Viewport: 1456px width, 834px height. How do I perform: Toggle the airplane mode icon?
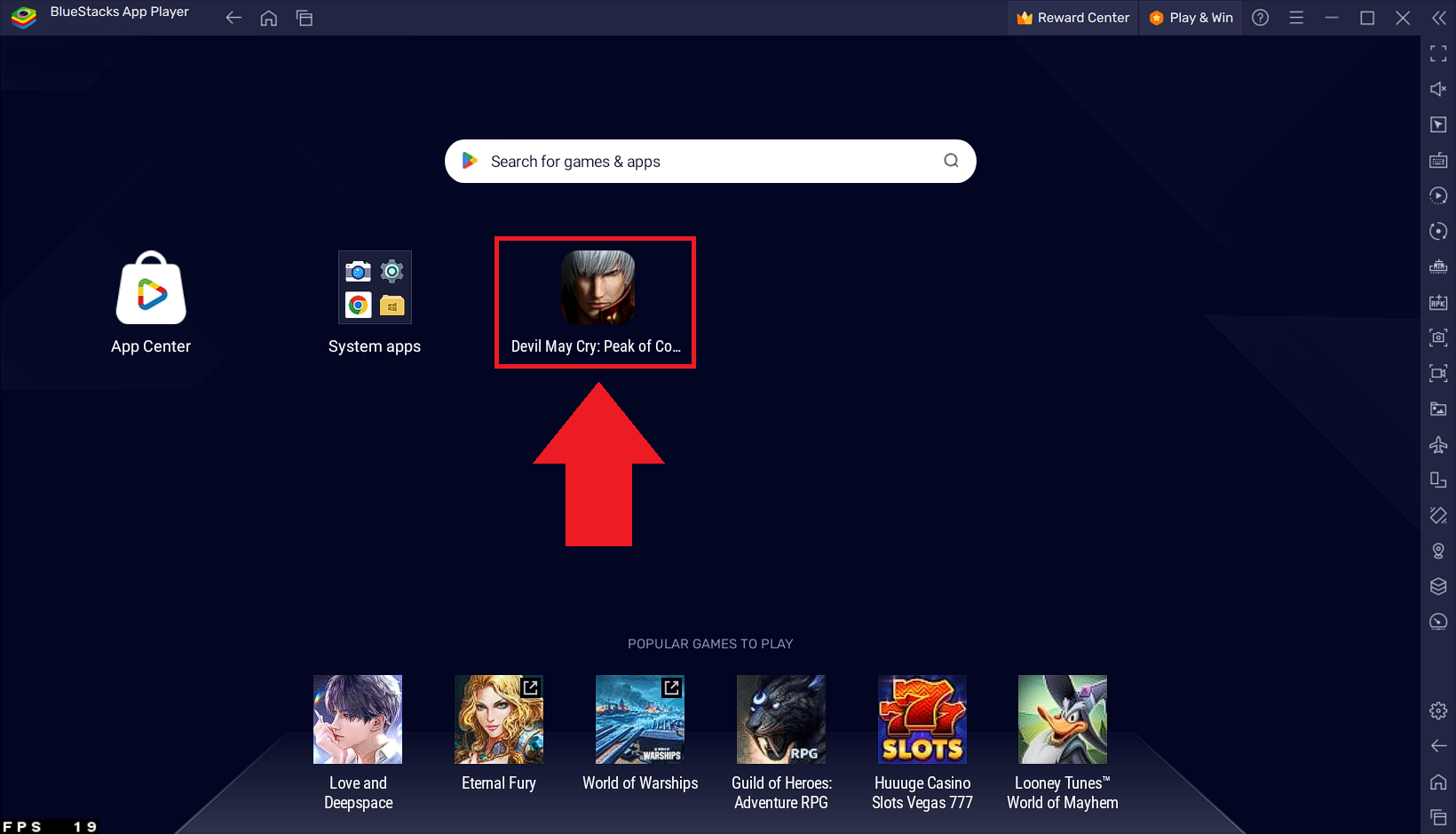tap(1438, 445)
